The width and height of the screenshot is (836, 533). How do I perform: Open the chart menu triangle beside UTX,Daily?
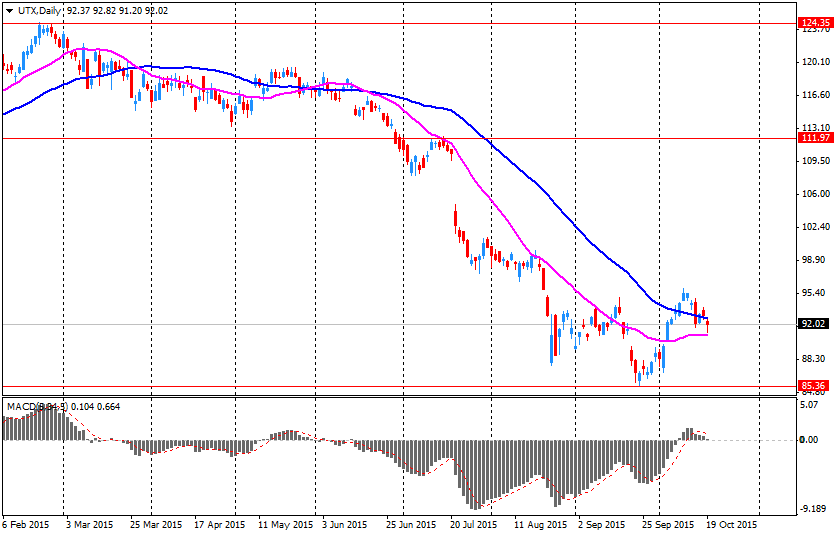click(10, 11)
